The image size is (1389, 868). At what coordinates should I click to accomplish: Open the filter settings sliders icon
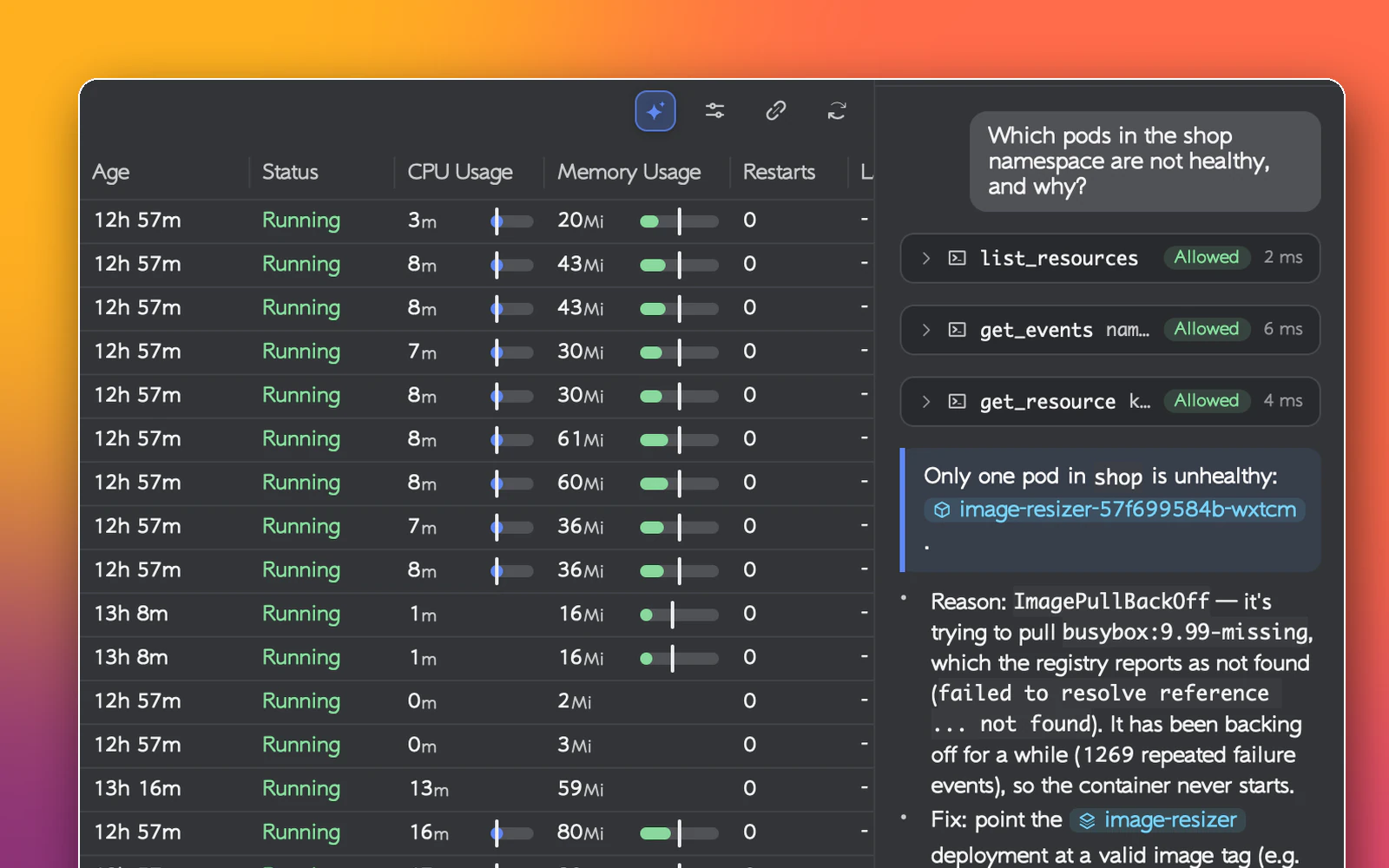715,111
